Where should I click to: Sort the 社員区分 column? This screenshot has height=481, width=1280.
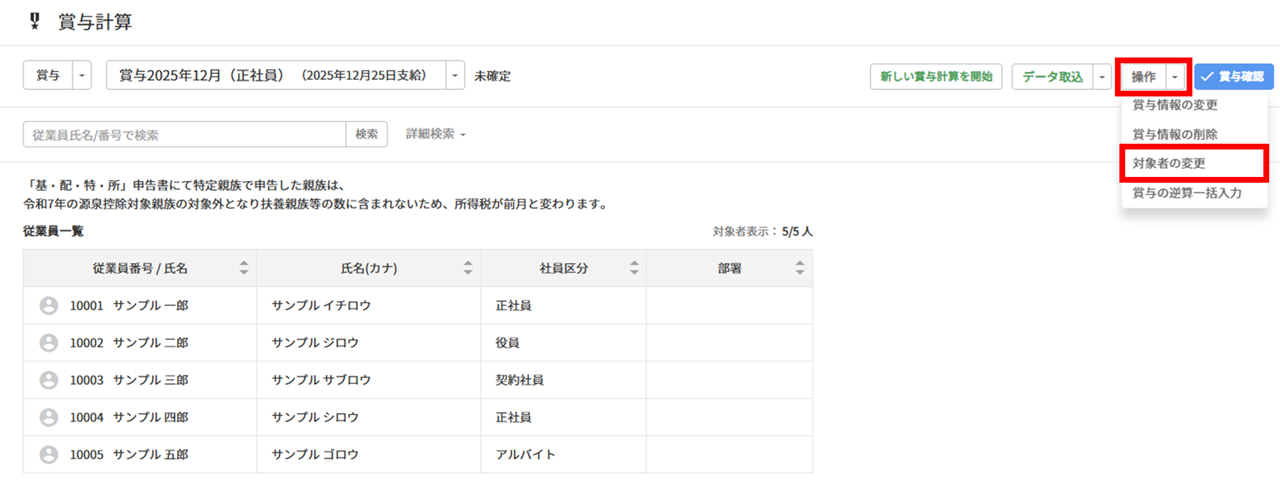(x=634, y=268)
